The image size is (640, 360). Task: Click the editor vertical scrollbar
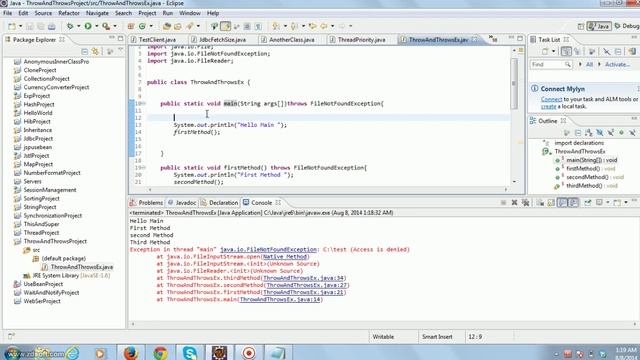(x=514, y=83)
